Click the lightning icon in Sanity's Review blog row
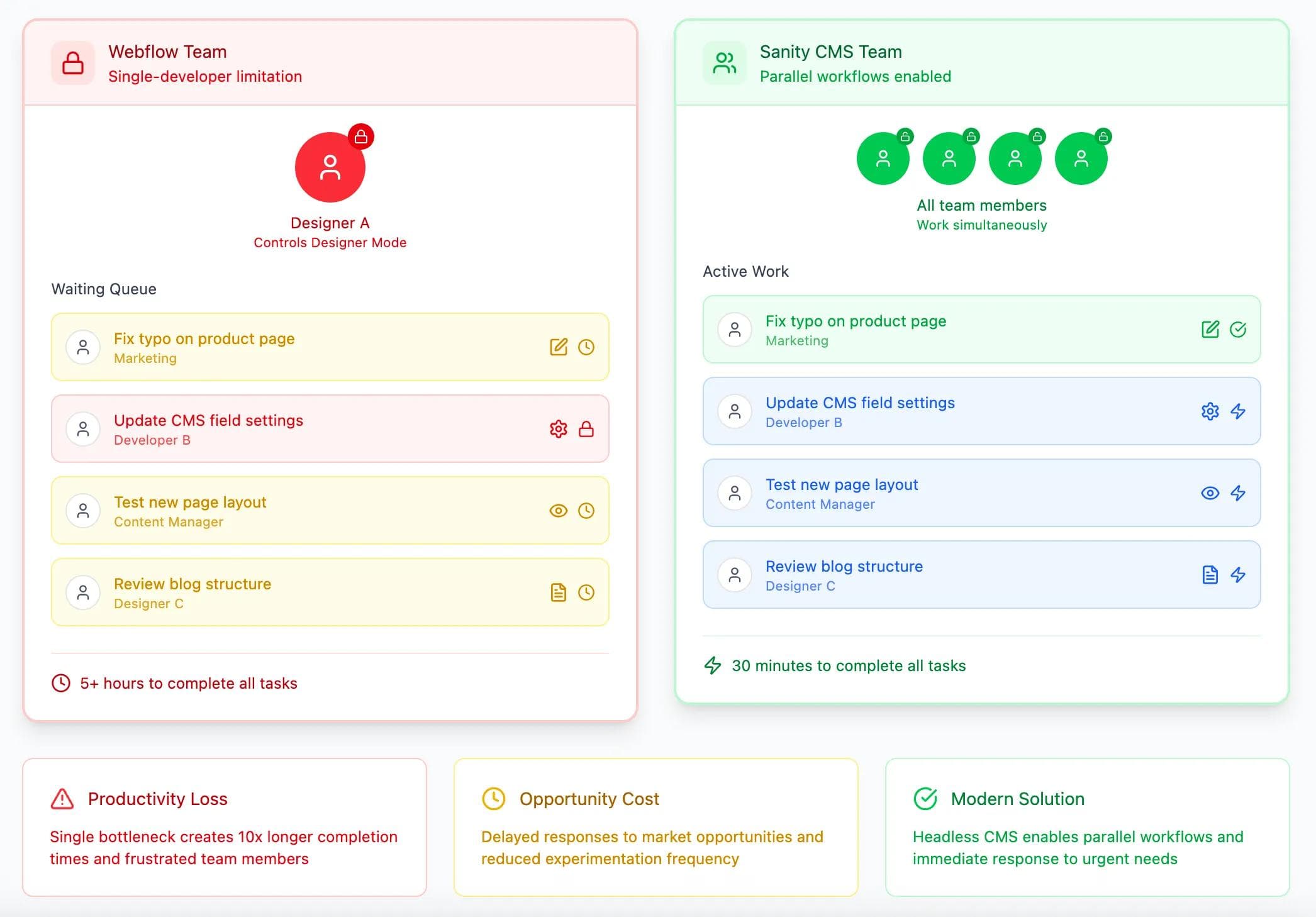The height and width of the screenshot is (917, 1316). (1237, 575)
